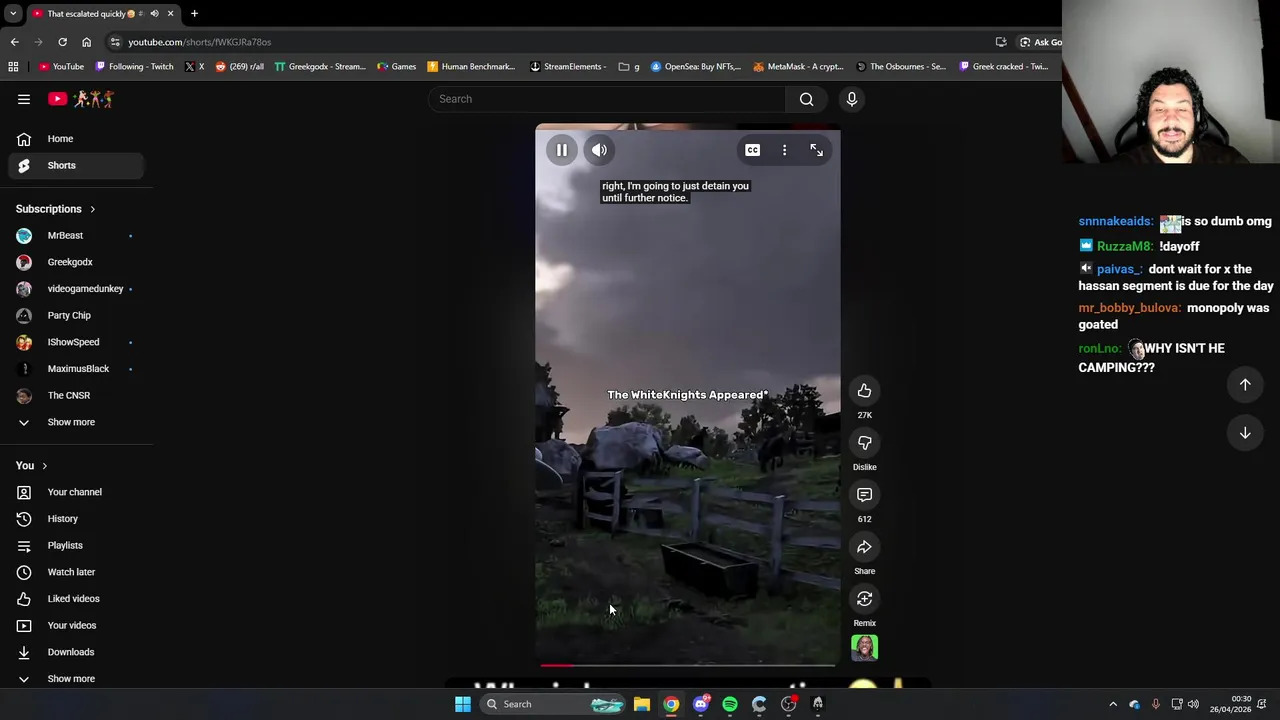1280x720 pixels.
Task: Dislike the current Short
Action: [x=864, y=443]
